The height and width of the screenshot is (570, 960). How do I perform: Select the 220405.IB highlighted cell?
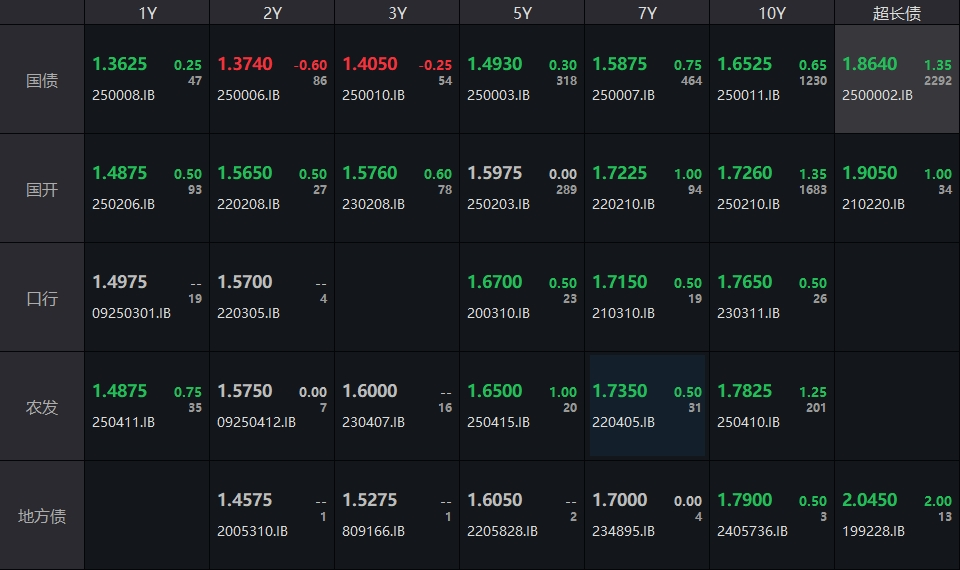[x=647, y=406]
